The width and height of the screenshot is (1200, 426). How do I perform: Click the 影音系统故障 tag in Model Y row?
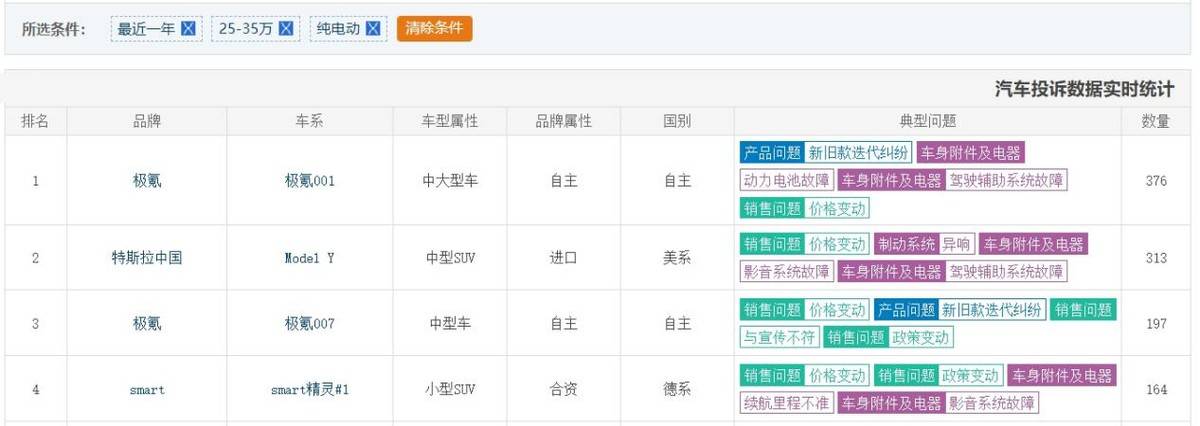(x=786, y=271)
